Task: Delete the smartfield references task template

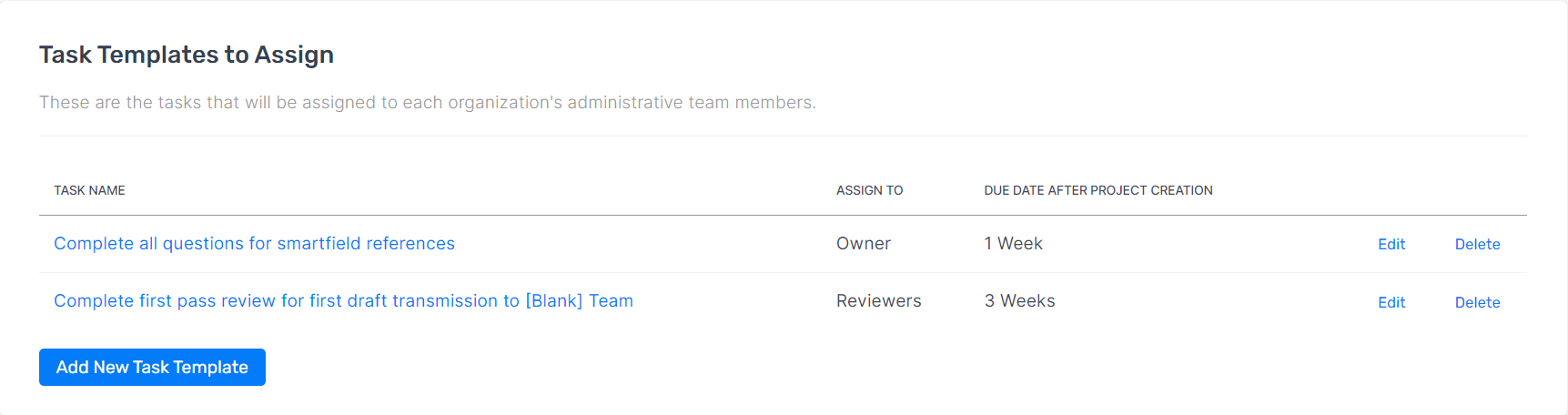Action: [x=1477, y=244]
